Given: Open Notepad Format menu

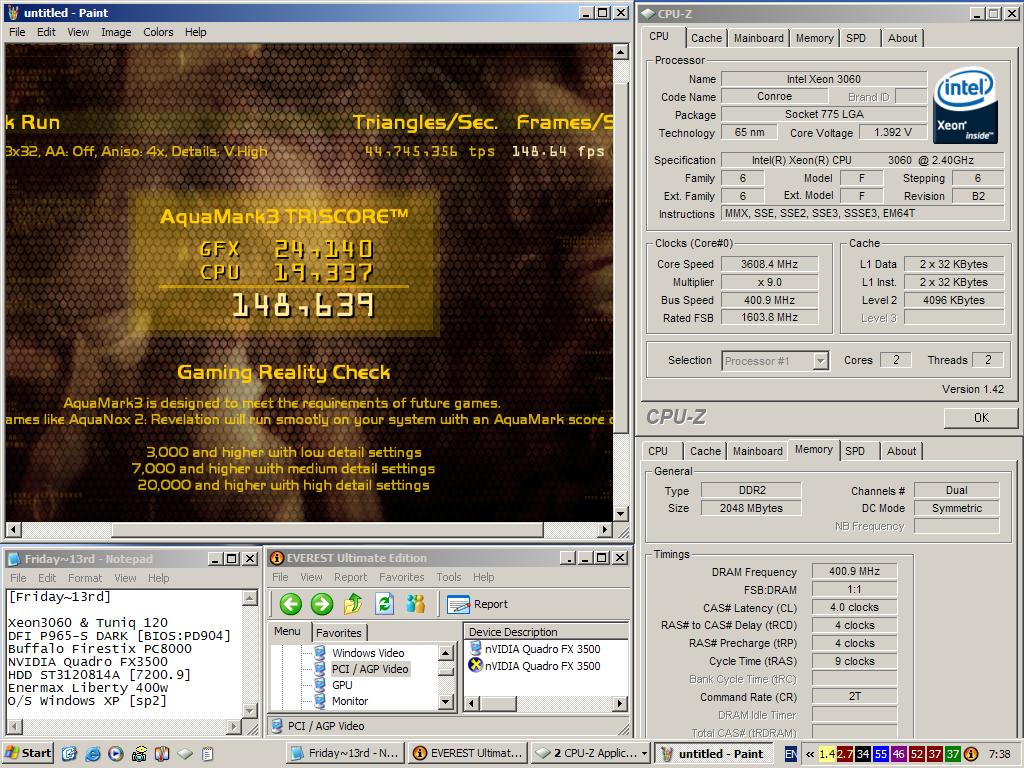Looking at the screenshot, I should click(x=85, y=578).
